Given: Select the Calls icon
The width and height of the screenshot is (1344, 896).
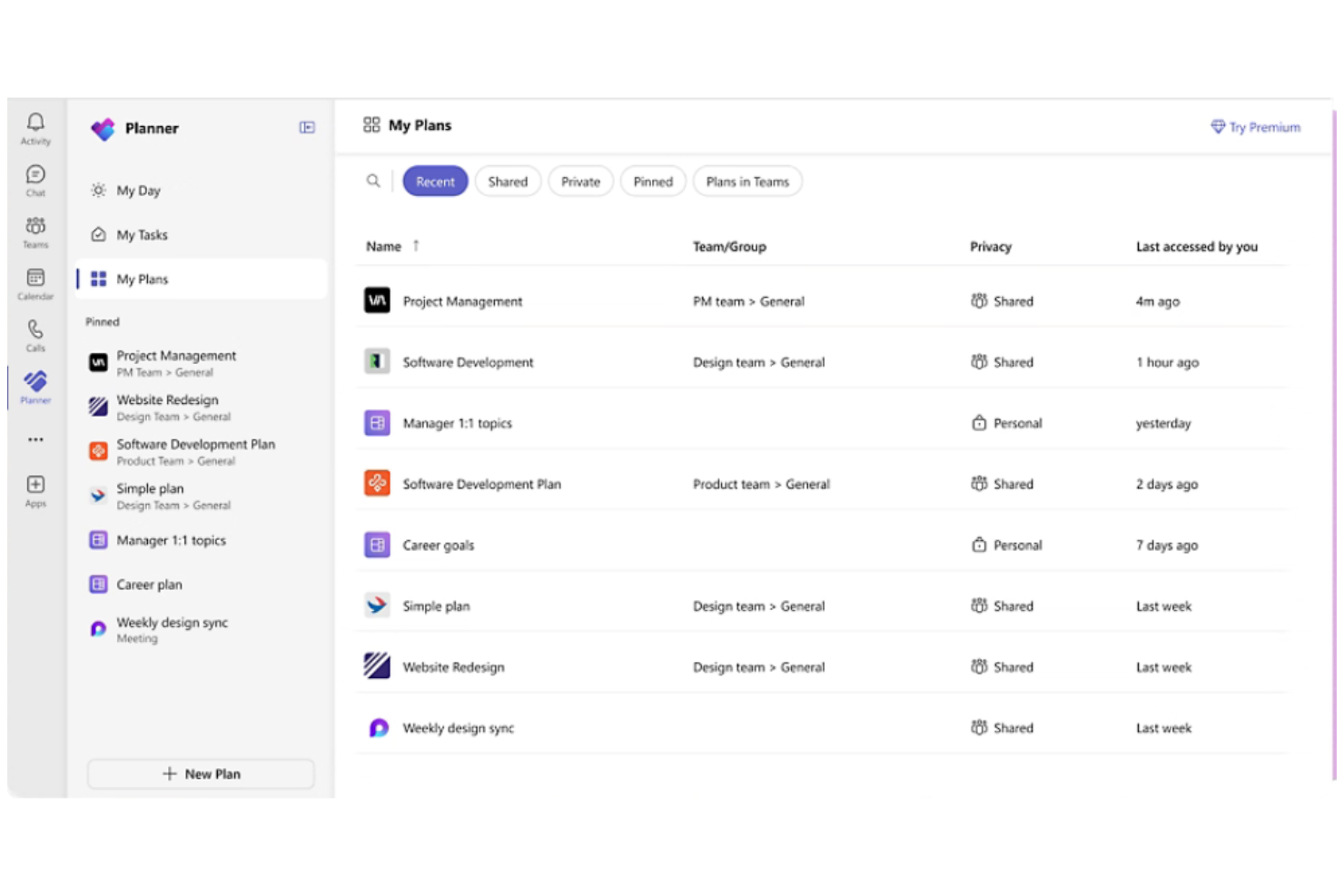Looking at the screenshot, I should [x=35, y=329].
